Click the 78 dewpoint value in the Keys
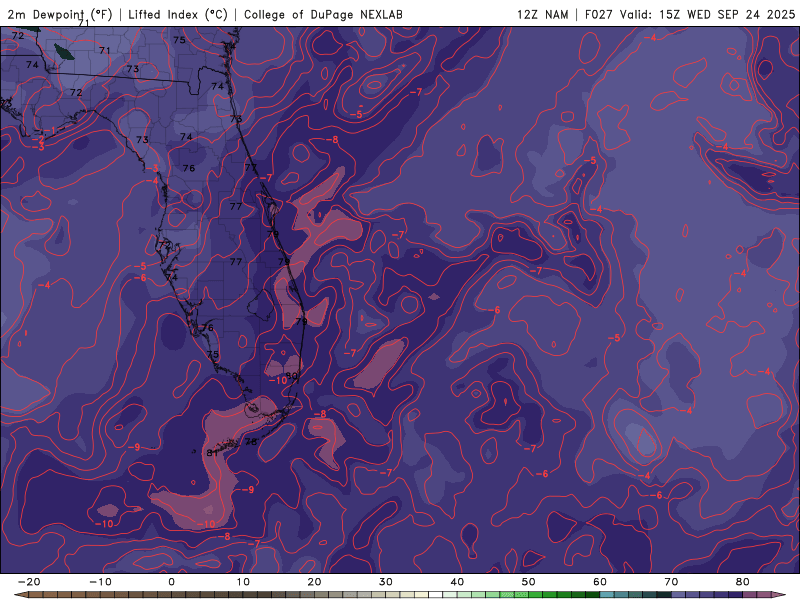The image size is (800, 600). click(251, 442)
